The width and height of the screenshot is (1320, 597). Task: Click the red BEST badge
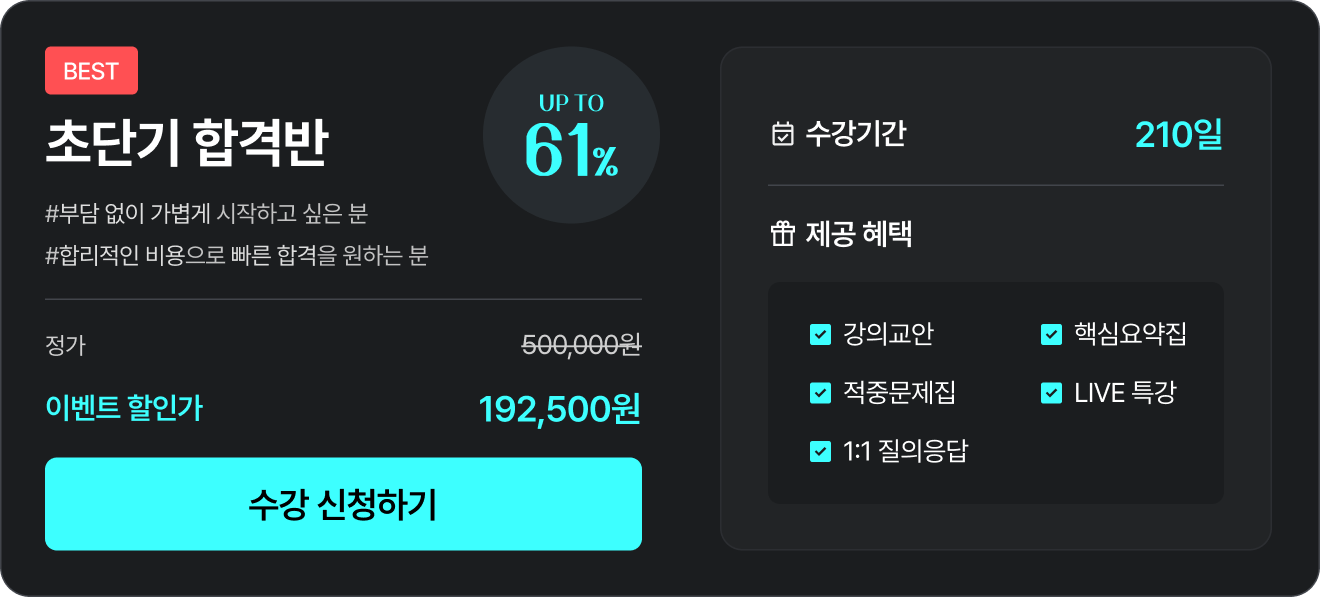click(x=91, y=71)
